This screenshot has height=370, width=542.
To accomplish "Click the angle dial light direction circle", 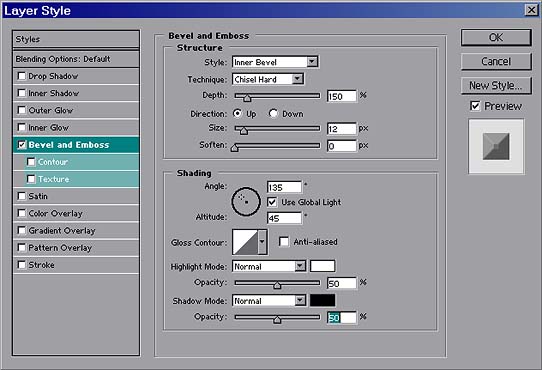I will pos(246,202).
